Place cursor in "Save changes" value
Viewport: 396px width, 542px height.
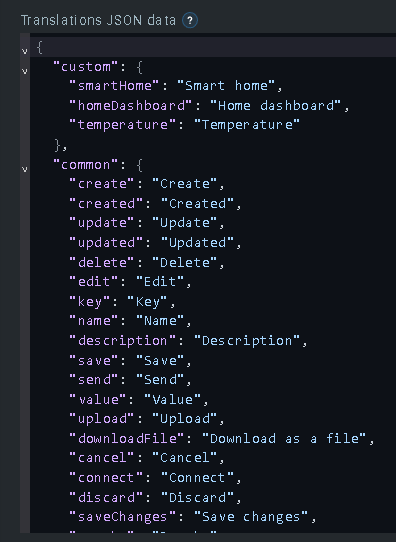[251, 517]
